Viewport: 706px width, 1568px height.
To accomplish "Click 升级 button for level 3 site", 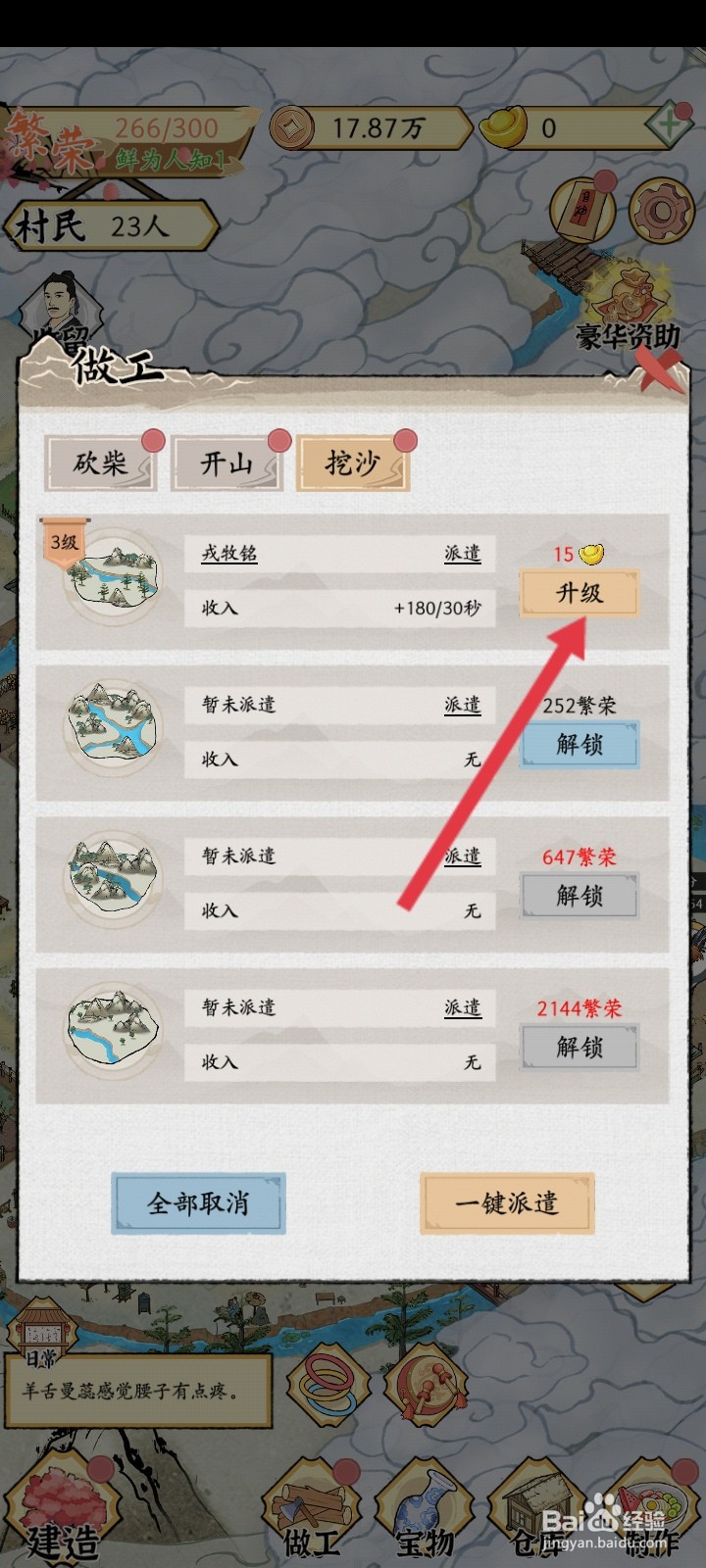I will tap(580, 593).
